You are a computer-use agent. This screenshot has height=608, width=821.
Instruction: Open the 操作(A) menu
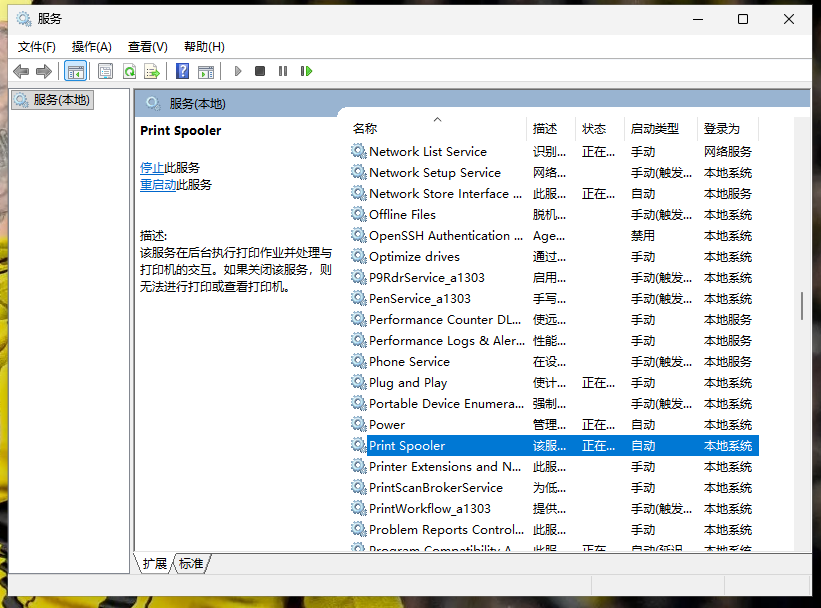point(92,47)
